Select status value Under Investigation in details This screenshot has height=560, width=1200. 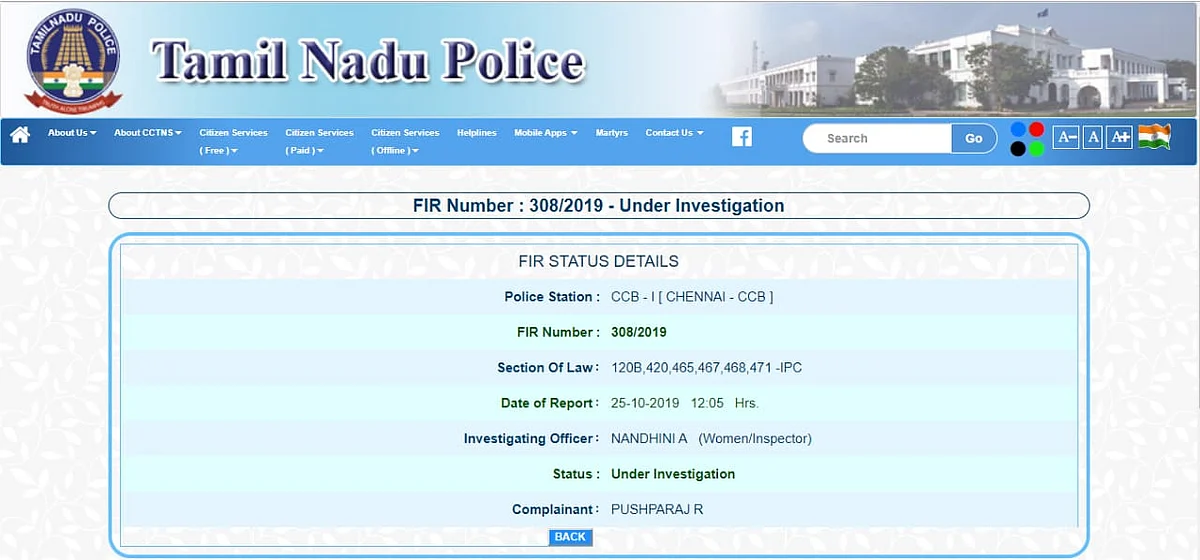pyautogui.click(x=673, y=474)
